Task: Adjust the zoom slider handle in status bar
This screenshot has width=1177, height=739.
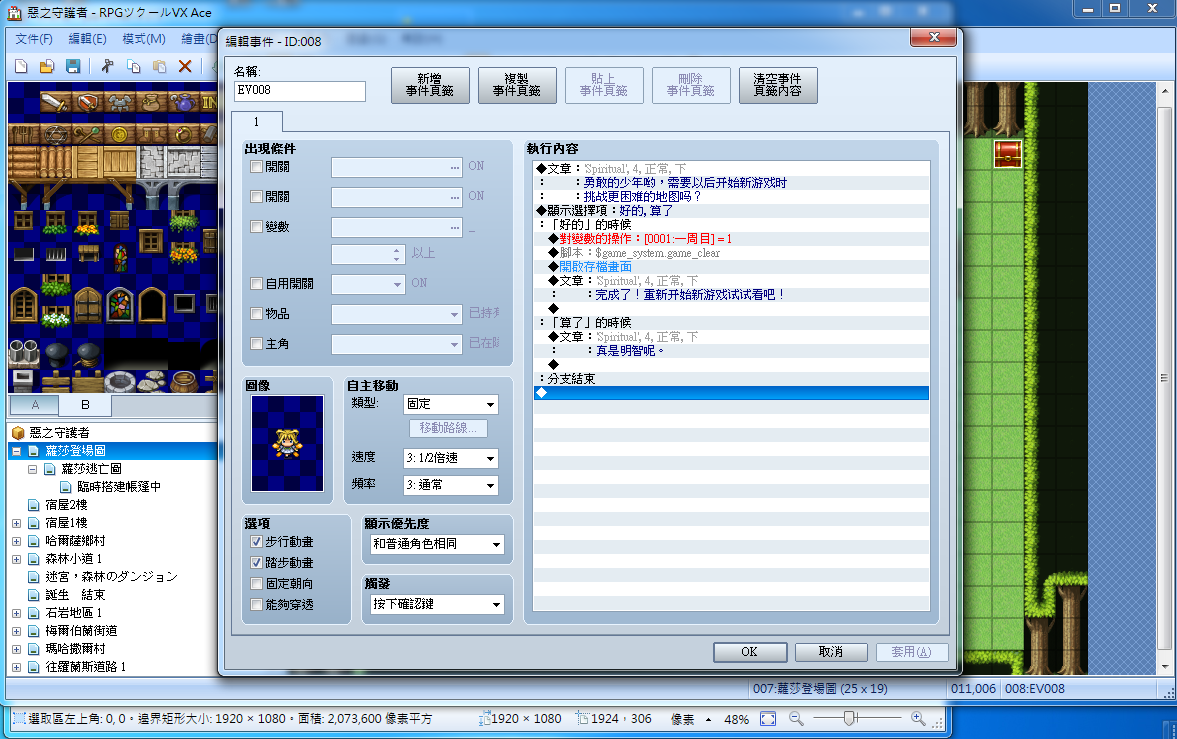Action: (x=849, y=719)
